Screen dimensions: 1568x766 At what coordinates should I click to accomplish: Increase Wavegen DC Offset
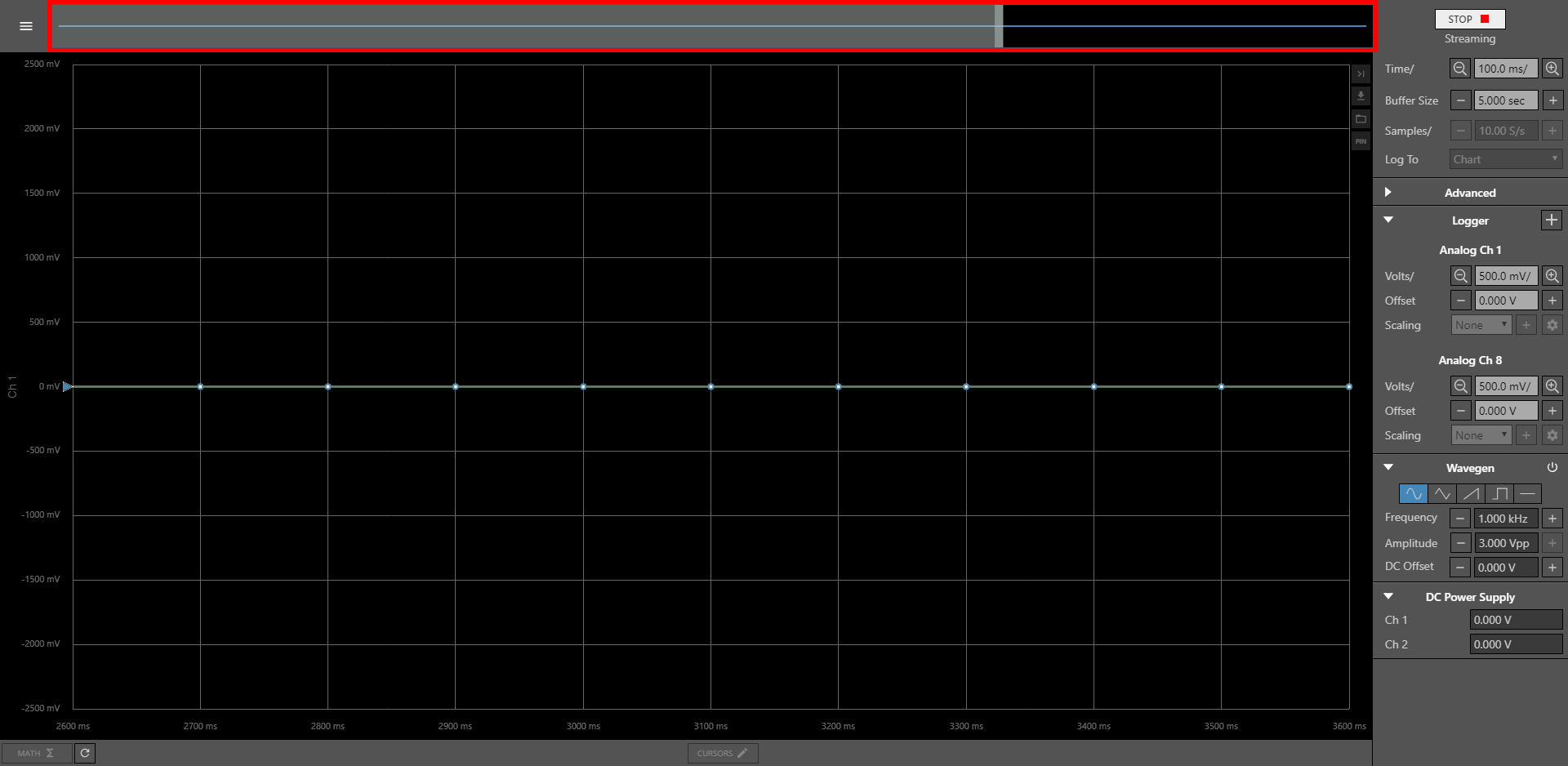1552,568
